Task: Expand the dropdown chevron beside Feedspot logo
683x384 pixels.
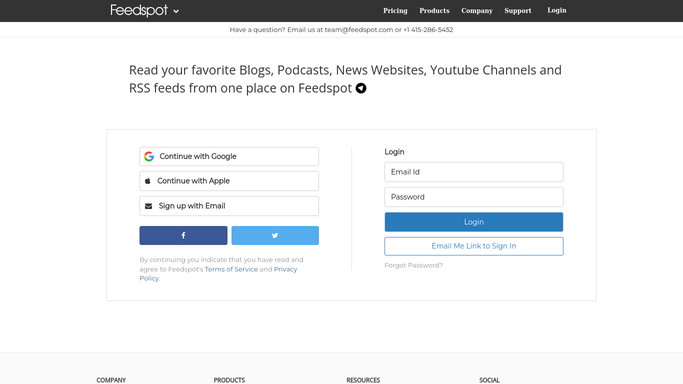Action: pyautogui.click(x=176, y=12)
